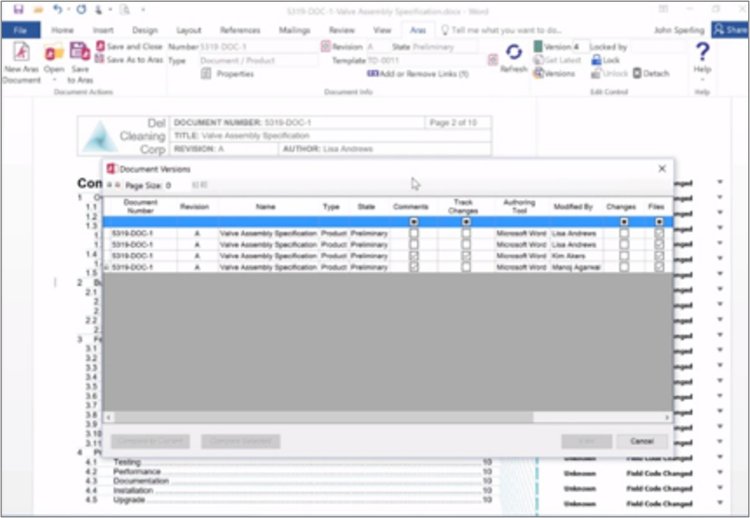Image resolution: width=750 pixels, height=518 pixels.
Task: Click the dialog horizontal scrollbar thumb
Action: [x=323, y=417]
